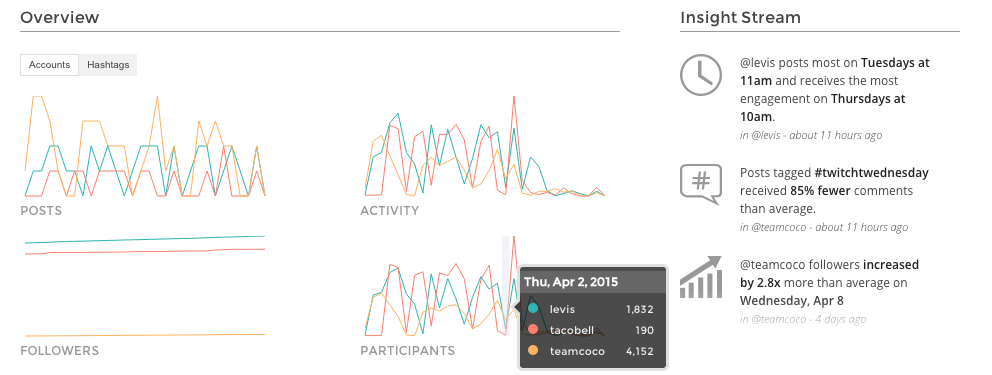The width and height of the screenshot is (992, 375).
Task: Click the clock icon for the @levis insight
Action: tap(700, 75)
